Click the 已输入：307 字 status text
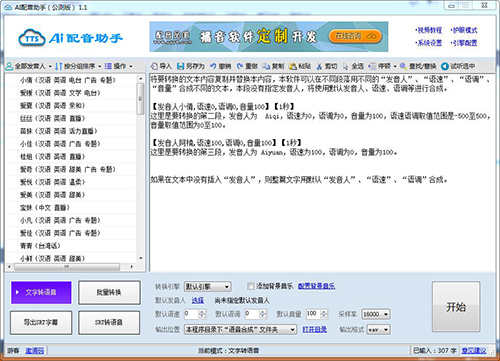The height and width of the screenshot is (361, 500). coord(435,351)
